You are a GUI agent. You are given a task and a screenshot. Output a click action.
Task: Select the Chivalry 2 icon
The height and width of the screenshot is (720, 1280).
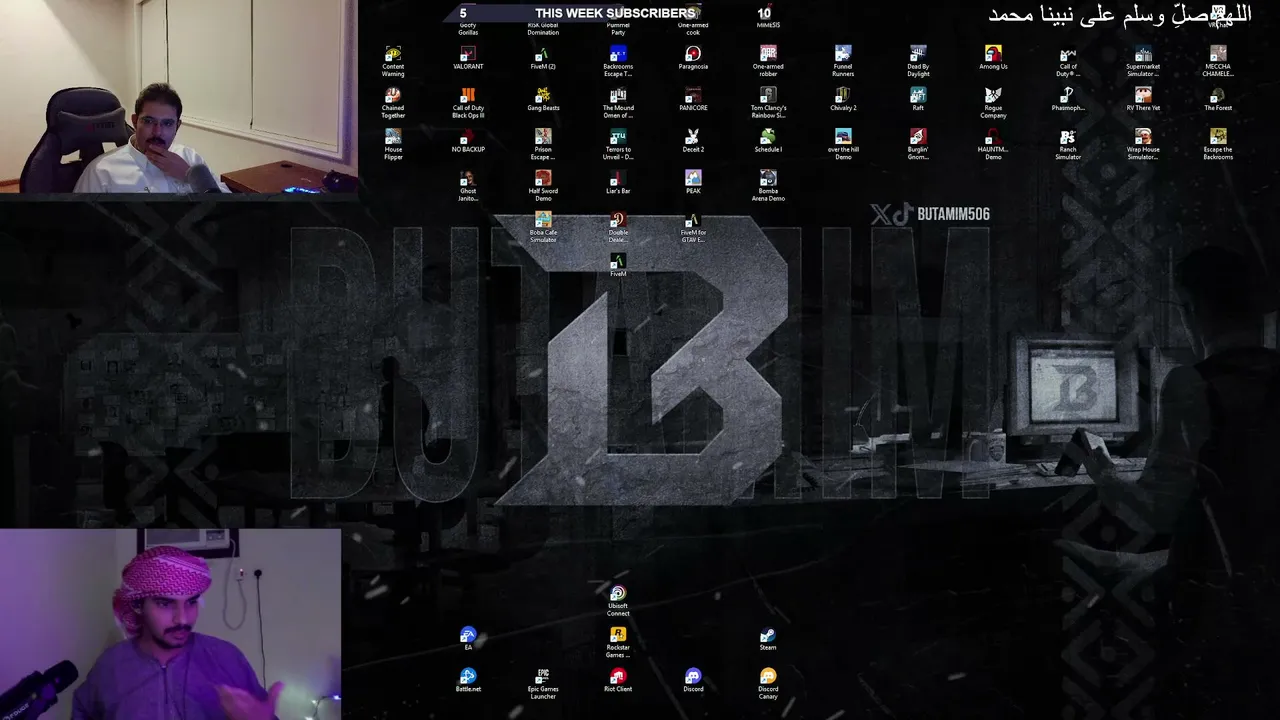[x=843, y=99]
